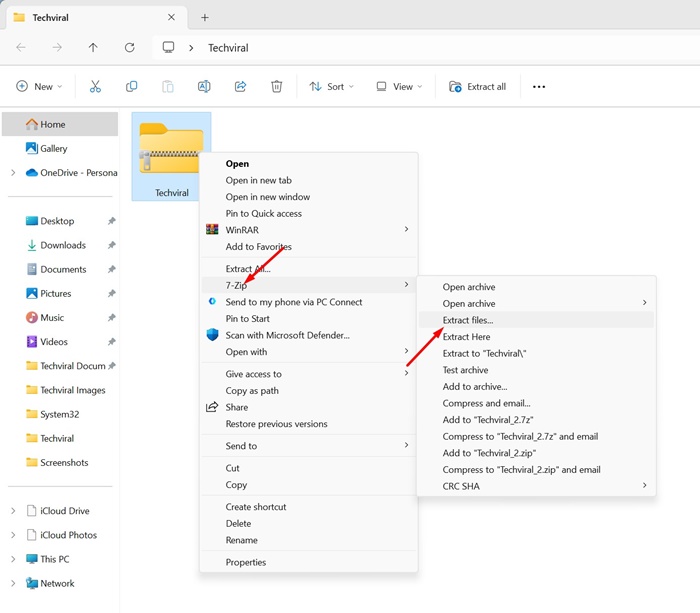
Task: Choose Add to archive... option
Action: [536, 387]
